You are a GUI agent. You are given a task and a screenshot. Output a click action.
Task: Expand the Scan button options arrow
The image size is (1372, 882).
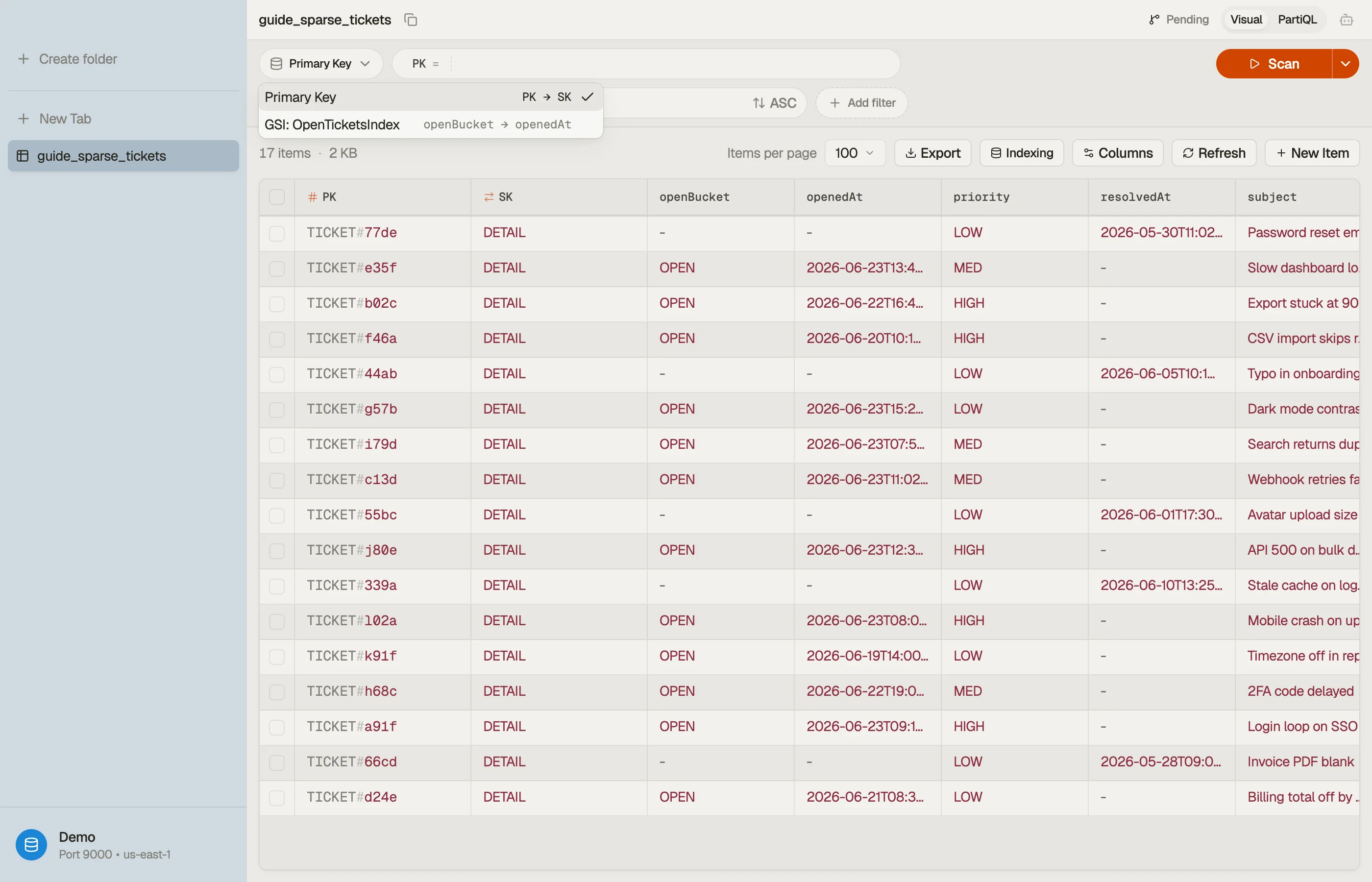click(x=1346, y=64)
